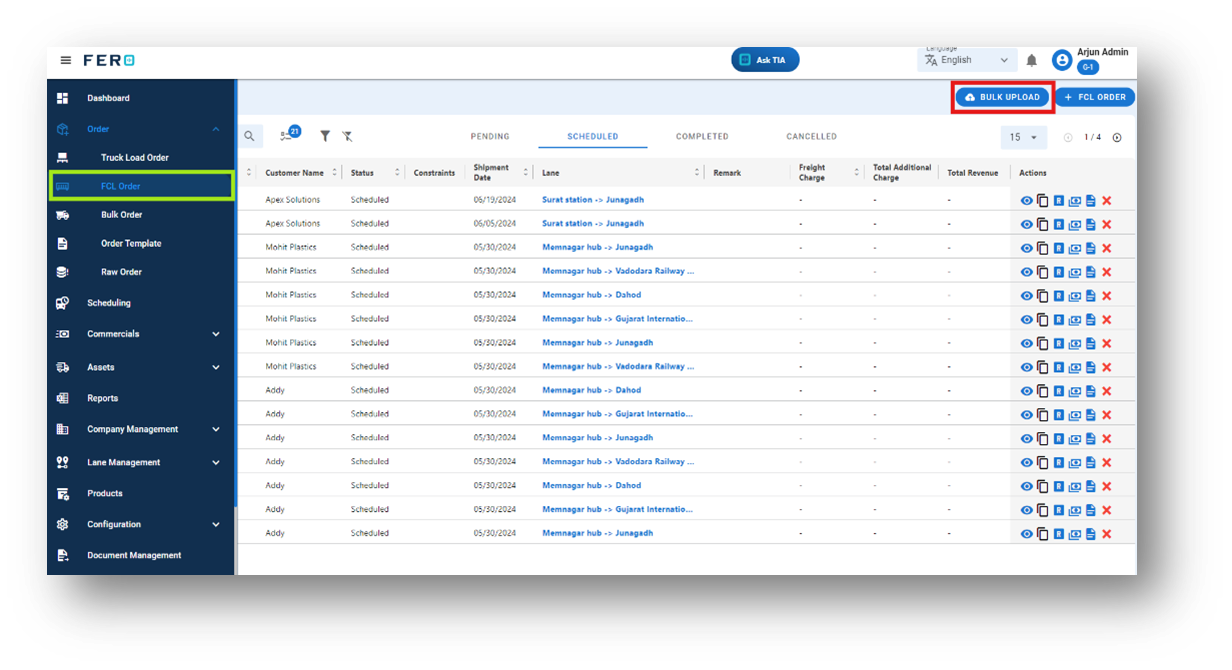Screen dimensions: 1232x670
Task: Open the route icon with 21 badge
Action: click(290, 134)
